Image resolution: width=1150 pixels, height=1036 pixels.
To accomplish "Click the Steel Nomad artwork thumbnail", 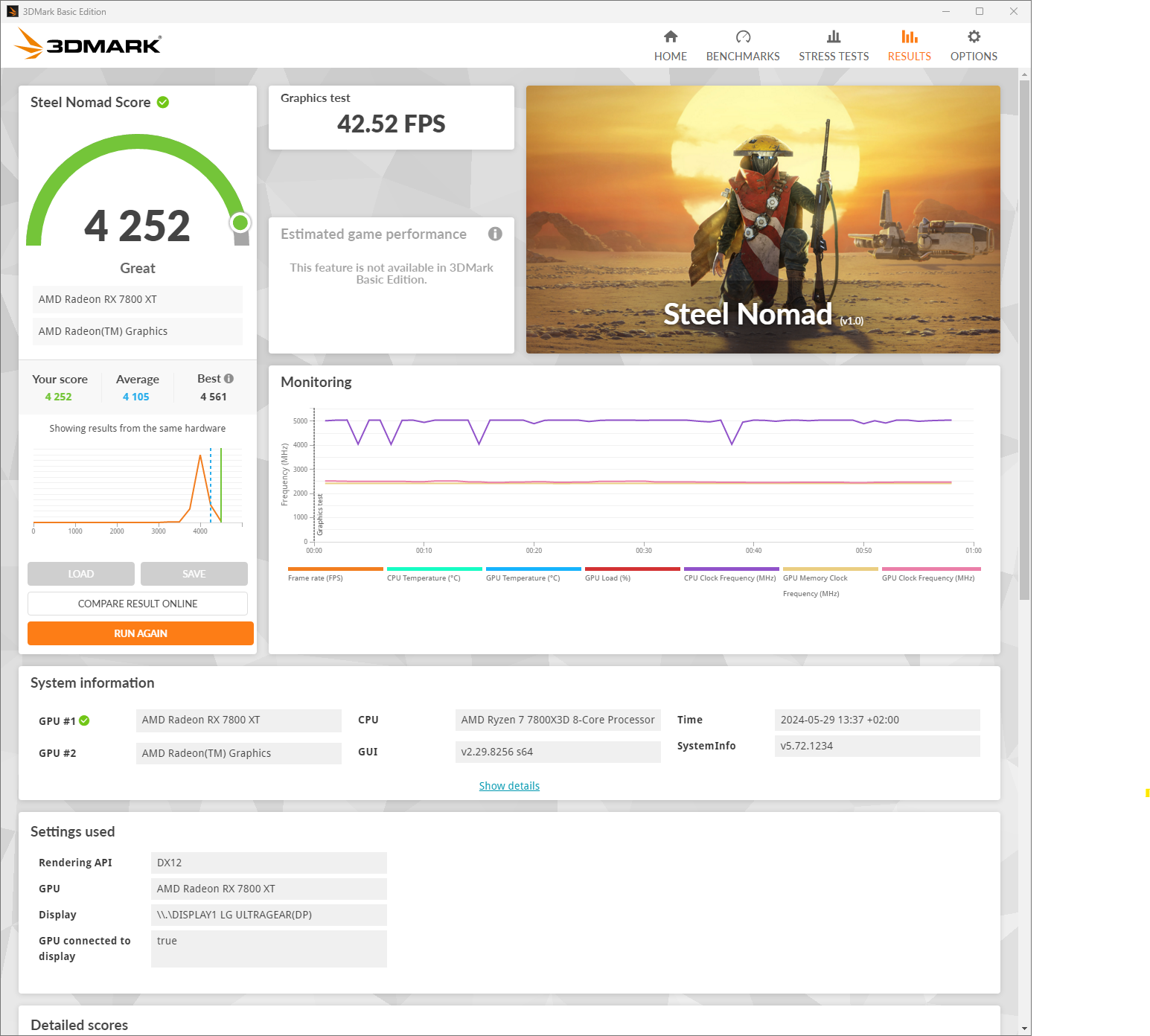I will pyautogui.click(x=763, y=220).
